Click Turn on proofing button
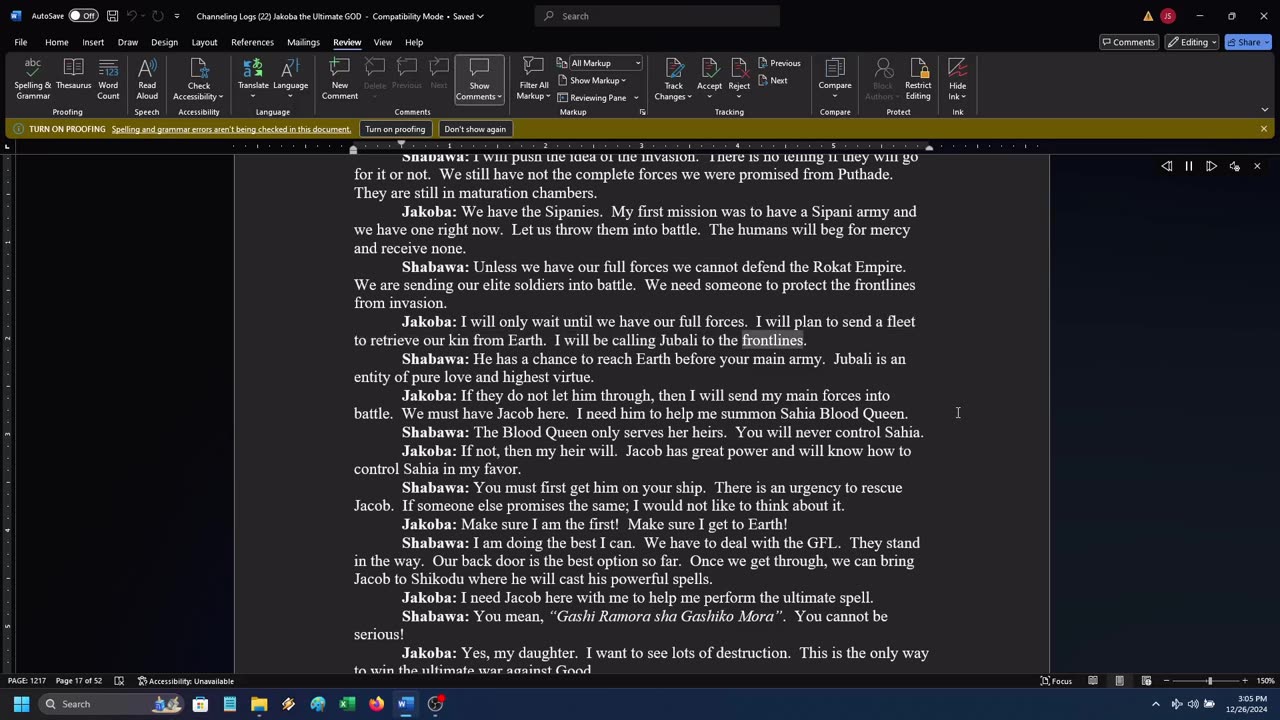This screenshot has height=720, width=1280. [x=395, y=129]
